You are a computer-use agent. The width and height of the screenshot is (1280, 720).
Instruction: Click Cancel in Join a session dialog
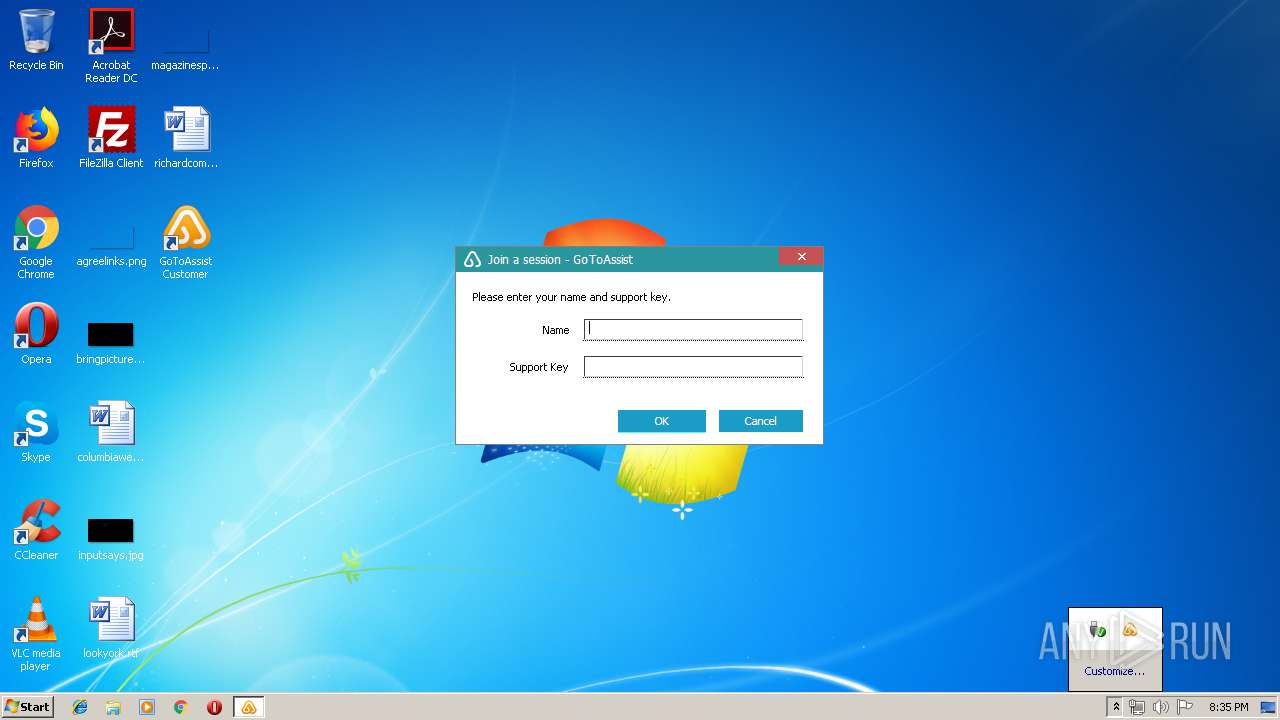pos(760,421)
